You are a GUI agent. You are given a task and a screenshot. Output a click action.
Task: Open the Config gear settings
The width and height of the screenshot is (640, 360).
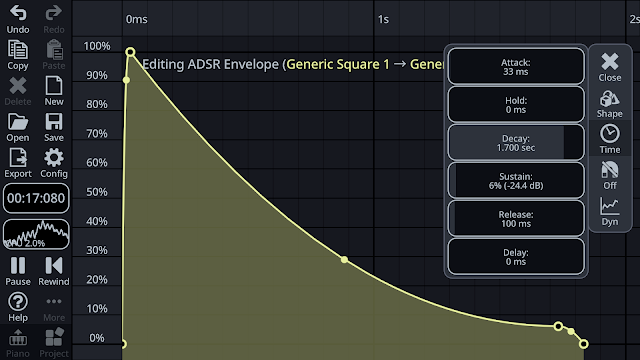pyautogui.click(x=53, y=158)
